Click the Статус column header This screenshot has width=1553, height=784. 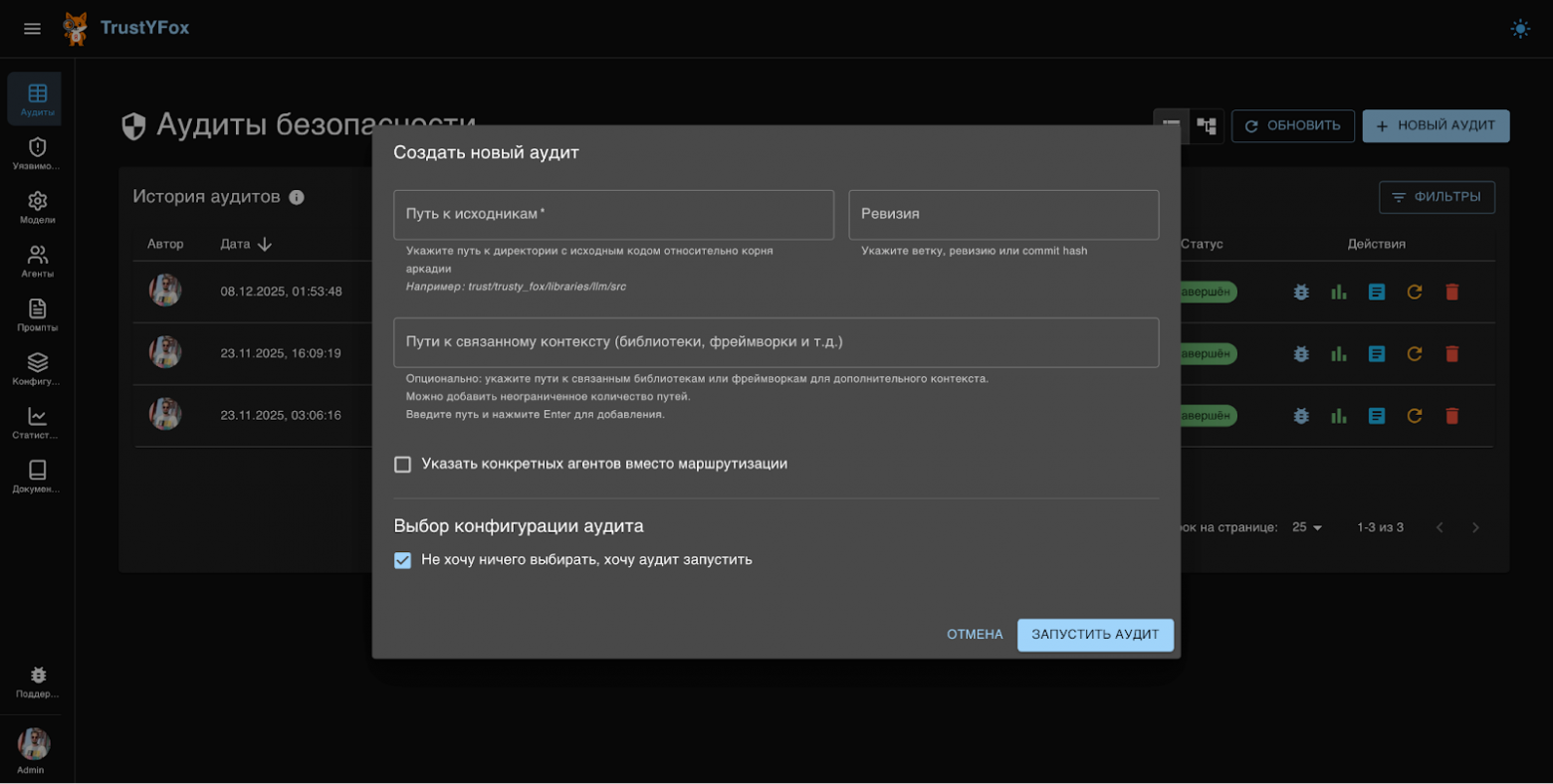(1202, 244)
